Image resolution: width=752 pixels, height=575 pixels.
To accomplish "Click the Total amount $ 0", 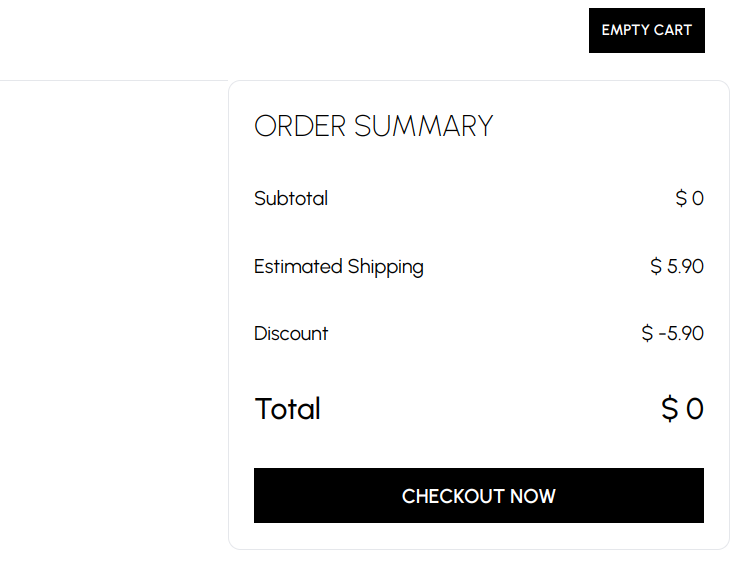I will click(683, 409).
